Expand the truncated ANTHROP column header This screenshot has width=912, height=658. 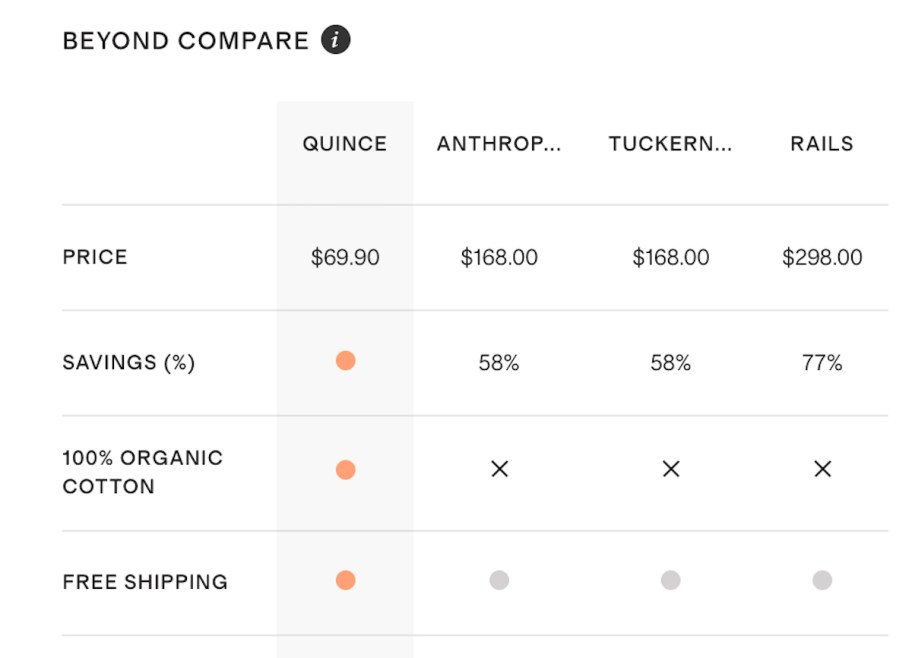tap(499, 144)
